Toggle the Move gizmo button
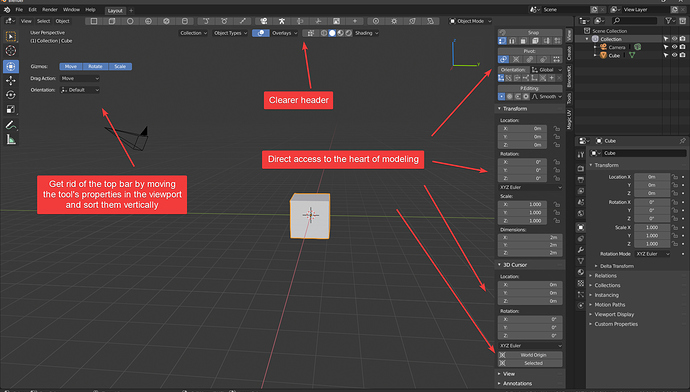 coord(71,66)
